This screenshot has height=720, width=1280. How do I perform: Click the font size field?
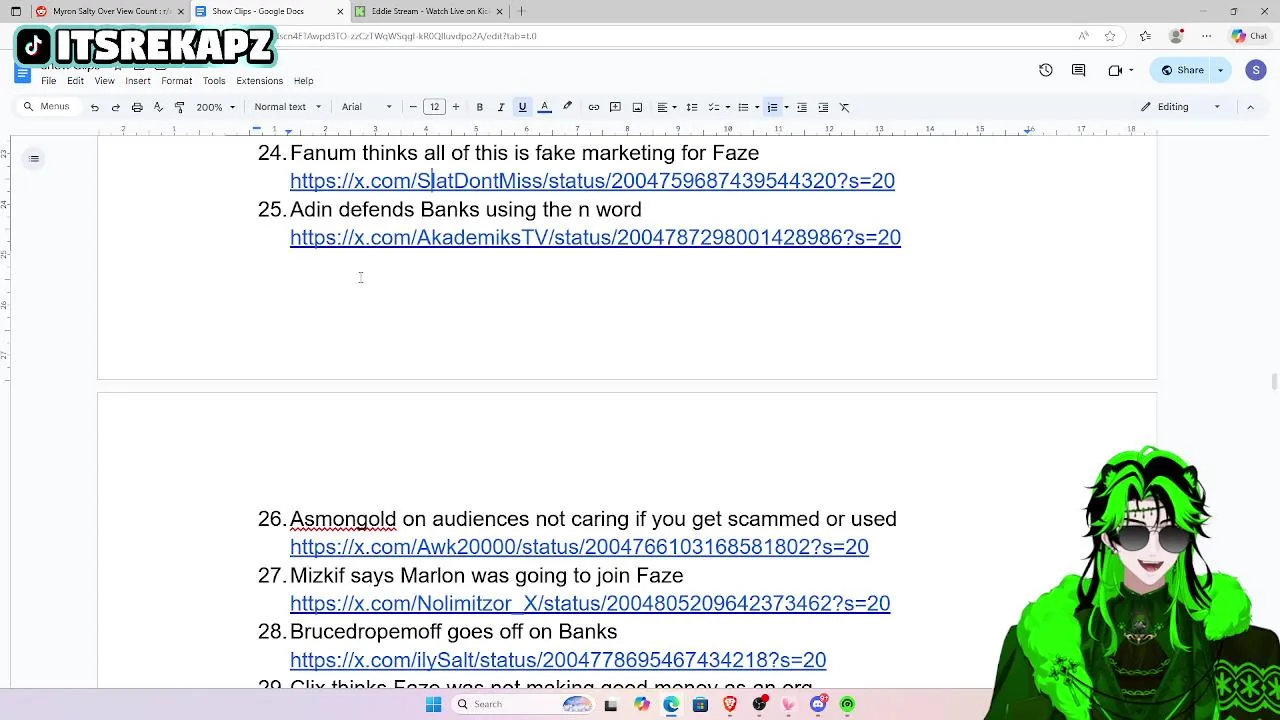click(434, 107)
